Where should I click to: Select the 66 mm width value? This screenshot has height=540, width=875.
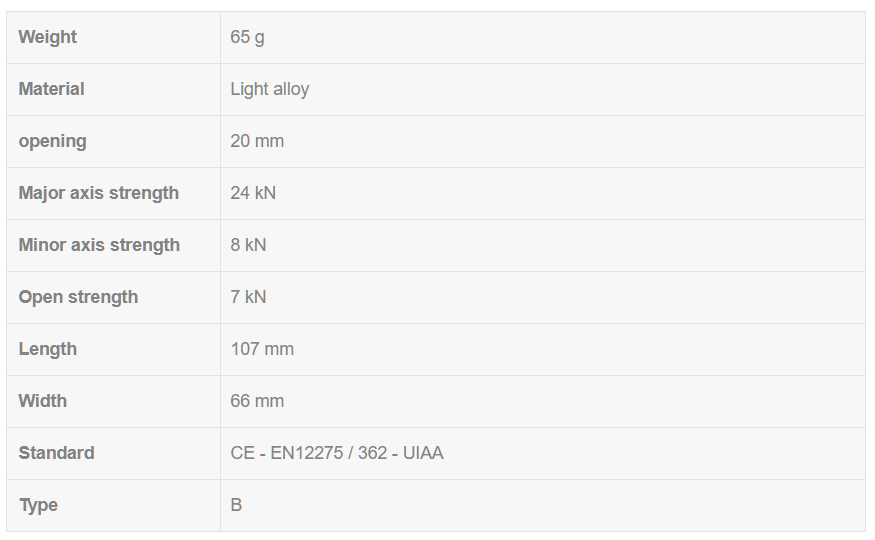click(x=257, y=401)
